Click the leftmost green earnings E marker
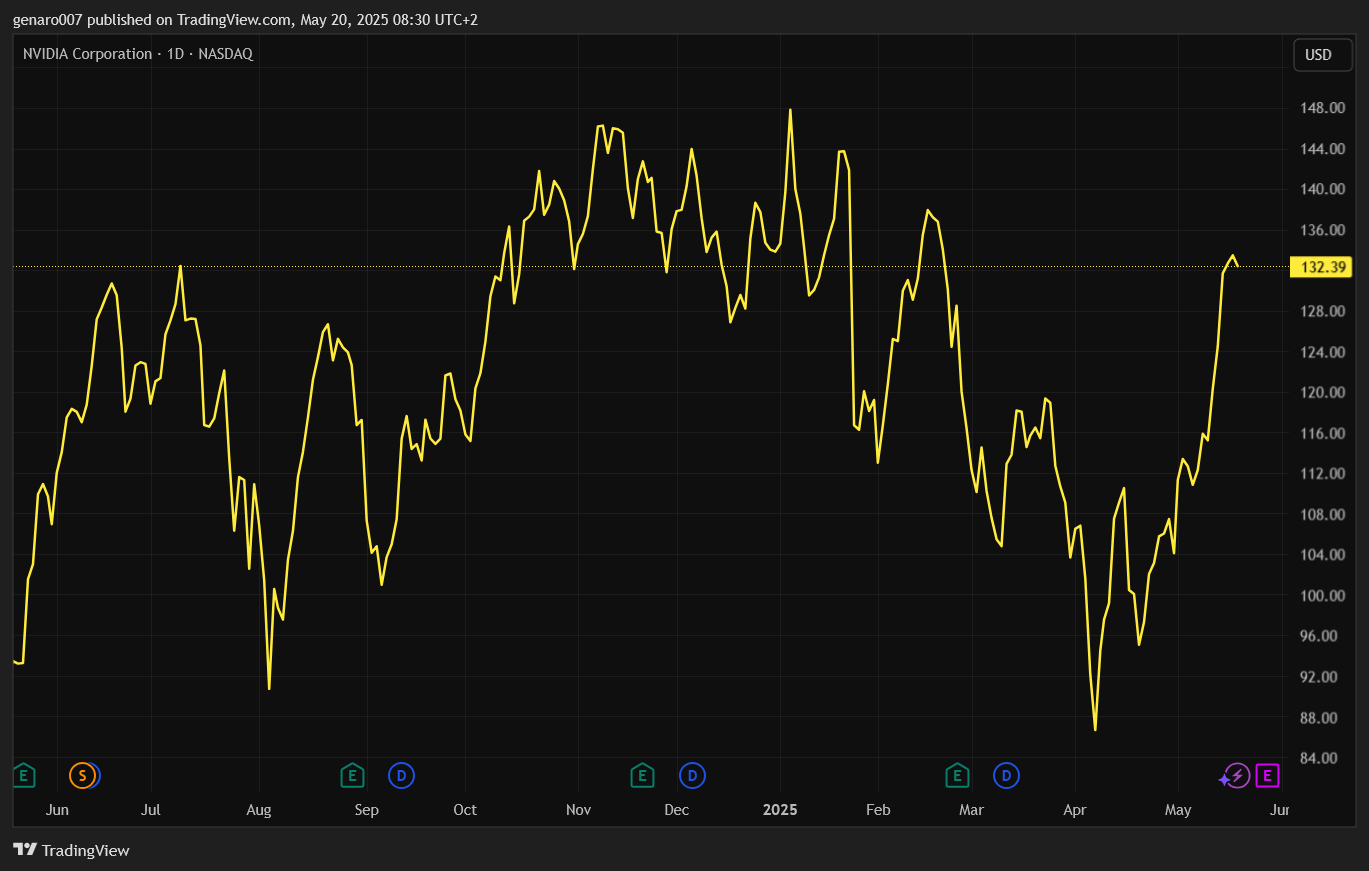Viewport: 1369px width, 871px height. coord(24,775)
